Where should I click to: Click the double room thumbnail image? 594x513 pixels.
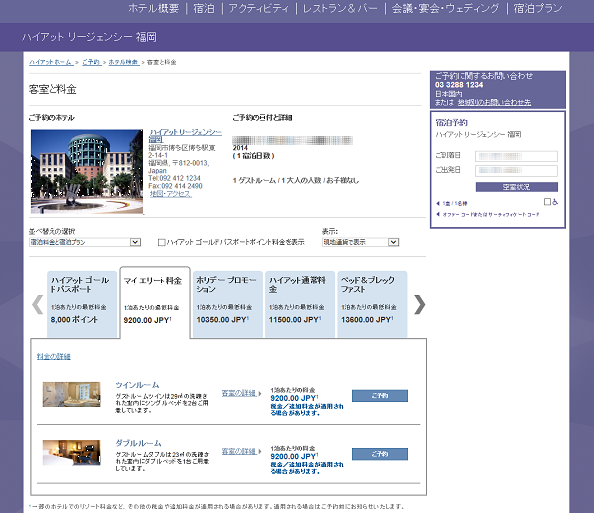pos(72,453)
